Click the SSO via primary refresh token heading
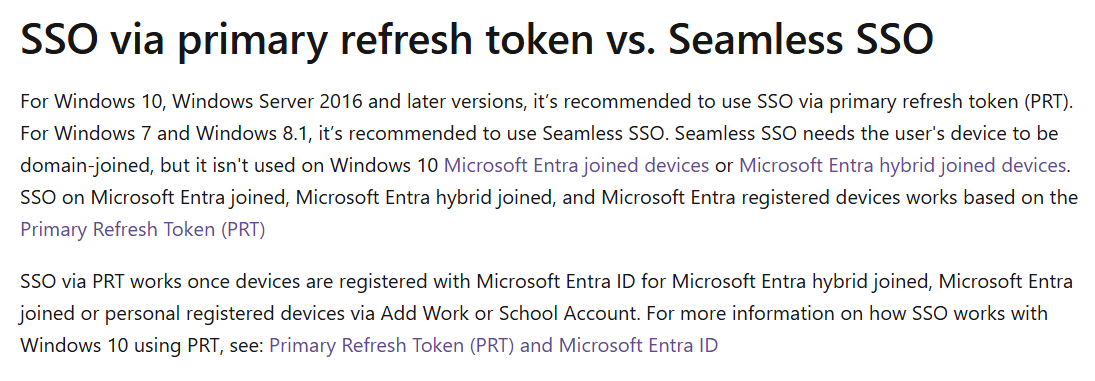Image resolution: width=1095 pixels, height=381 pixels. [476, 39]
